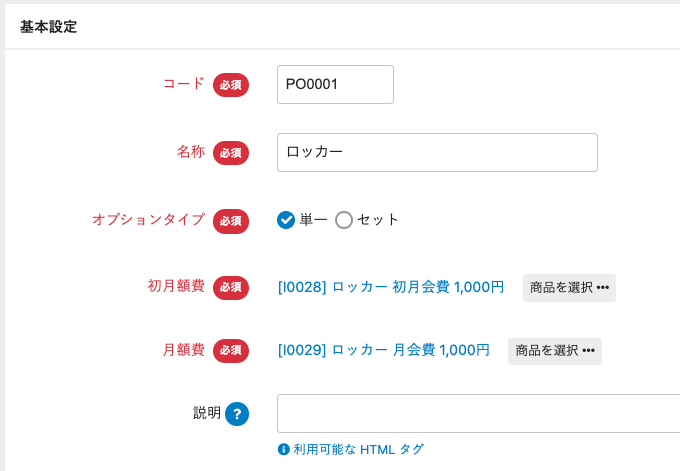Screen dimensions: 680x471
Task: Open 商品を選択 for 初月額費
Action: [569, 287]
